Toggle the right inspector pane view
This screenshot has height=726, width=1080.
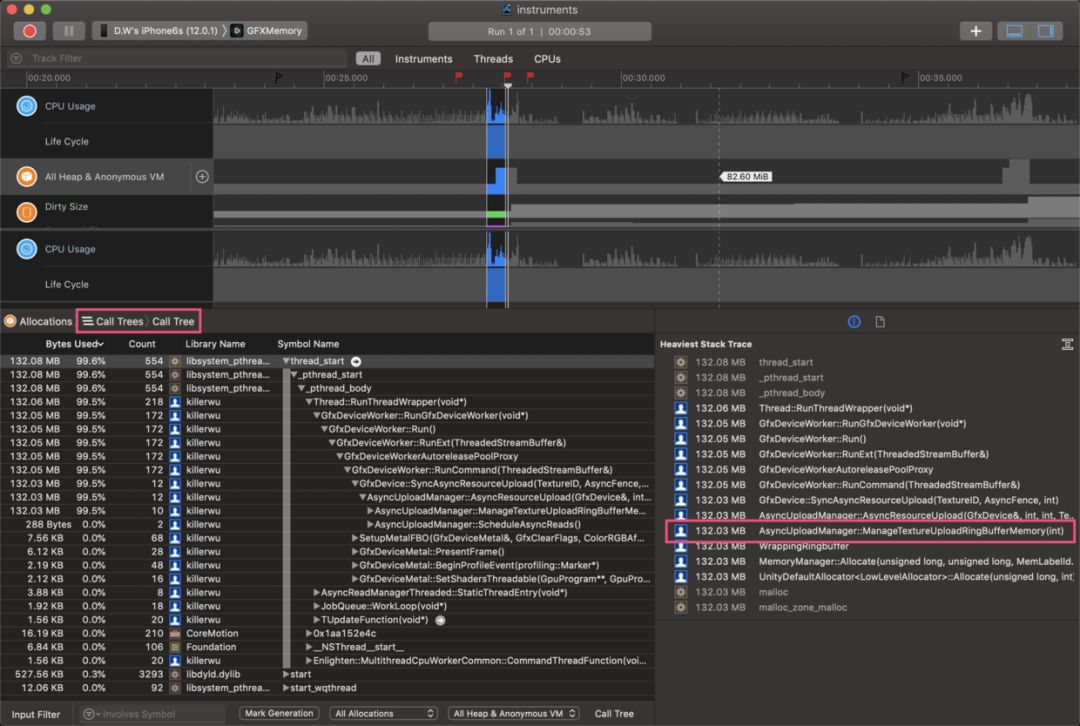click(1046, 31)
